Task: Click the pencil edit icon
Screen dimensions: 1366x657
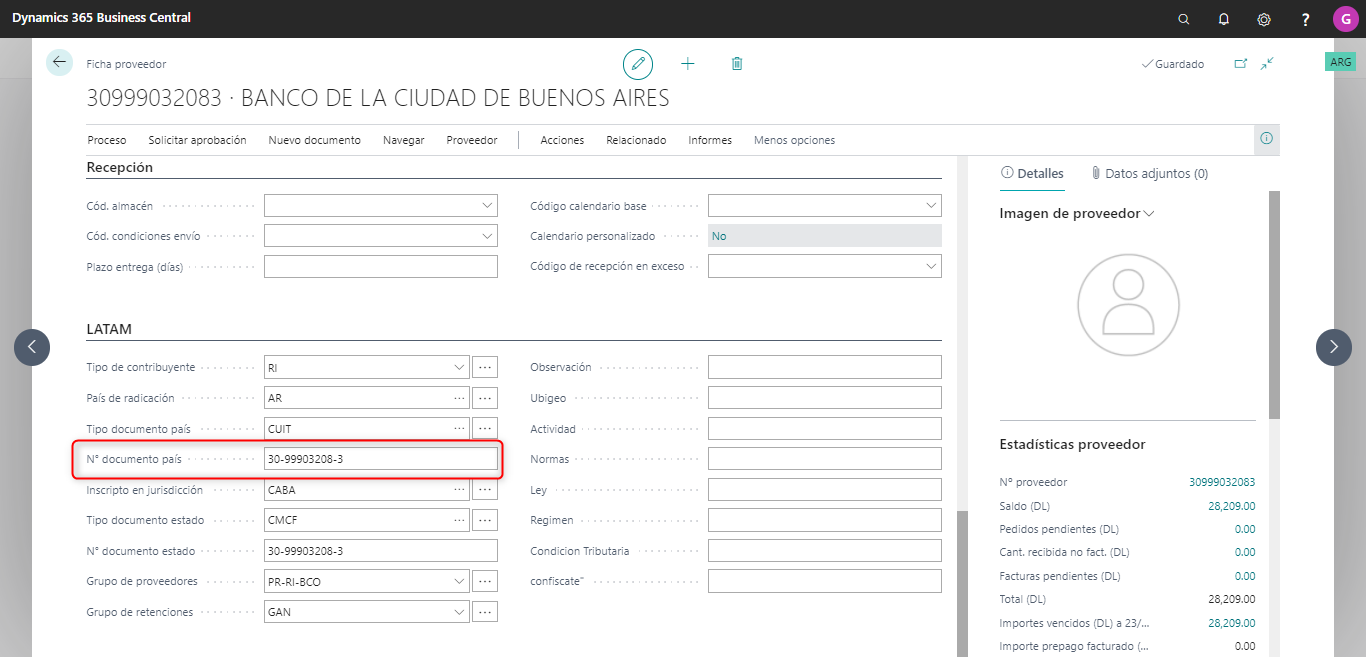Action: tap(638, 64)
